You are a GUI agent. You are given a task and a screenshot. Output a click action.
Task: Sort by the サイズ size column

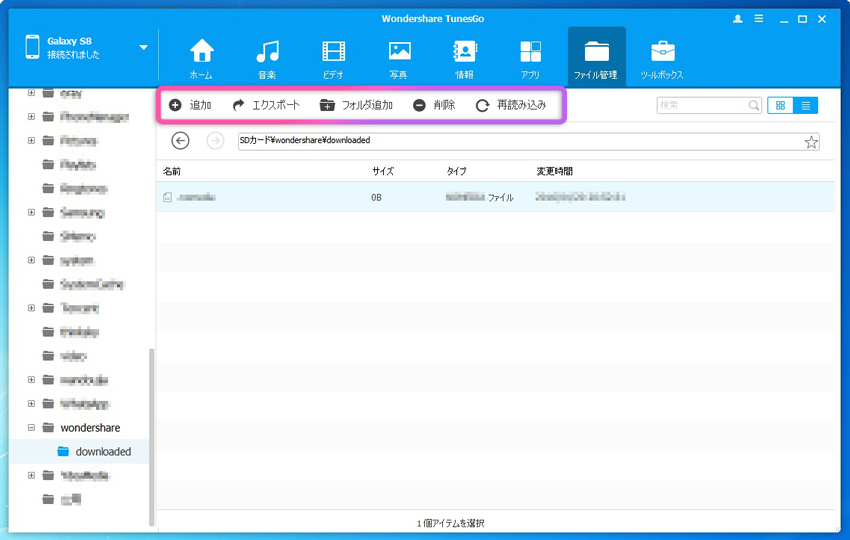[383, 171]
